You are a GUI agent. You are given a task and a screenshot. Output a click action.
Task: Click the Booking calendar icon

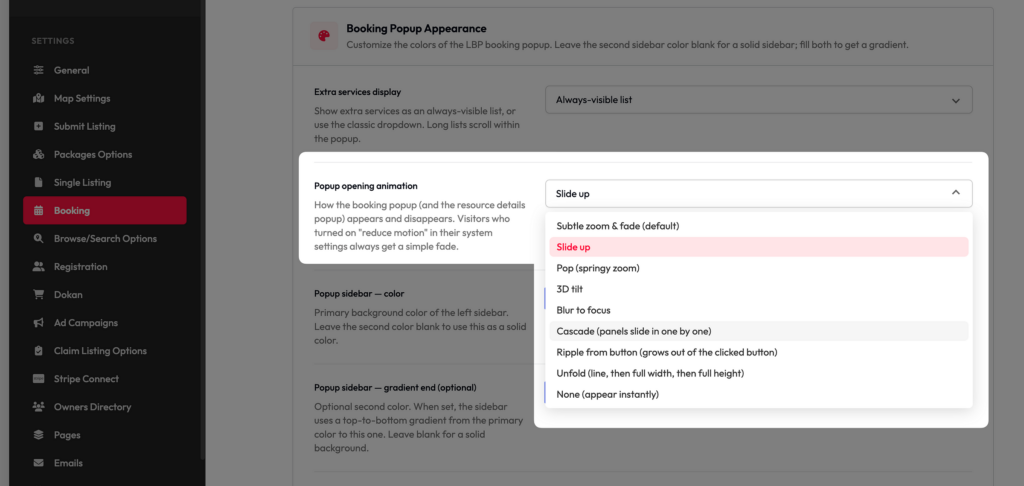tap(39, 211)
